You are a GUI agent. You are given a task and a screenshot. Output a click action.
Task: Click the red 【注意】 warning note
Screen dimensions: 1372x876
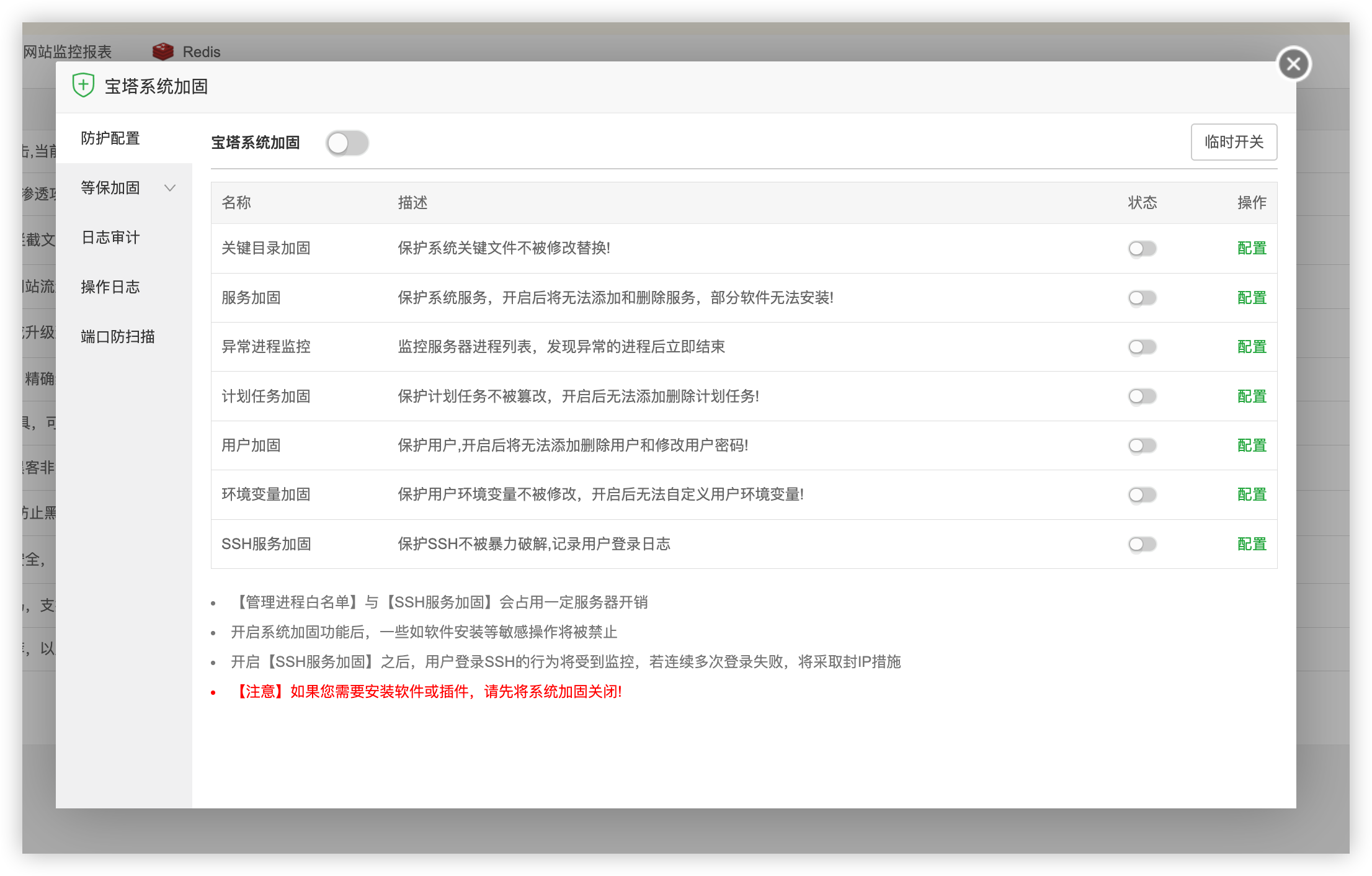[426, 692]
